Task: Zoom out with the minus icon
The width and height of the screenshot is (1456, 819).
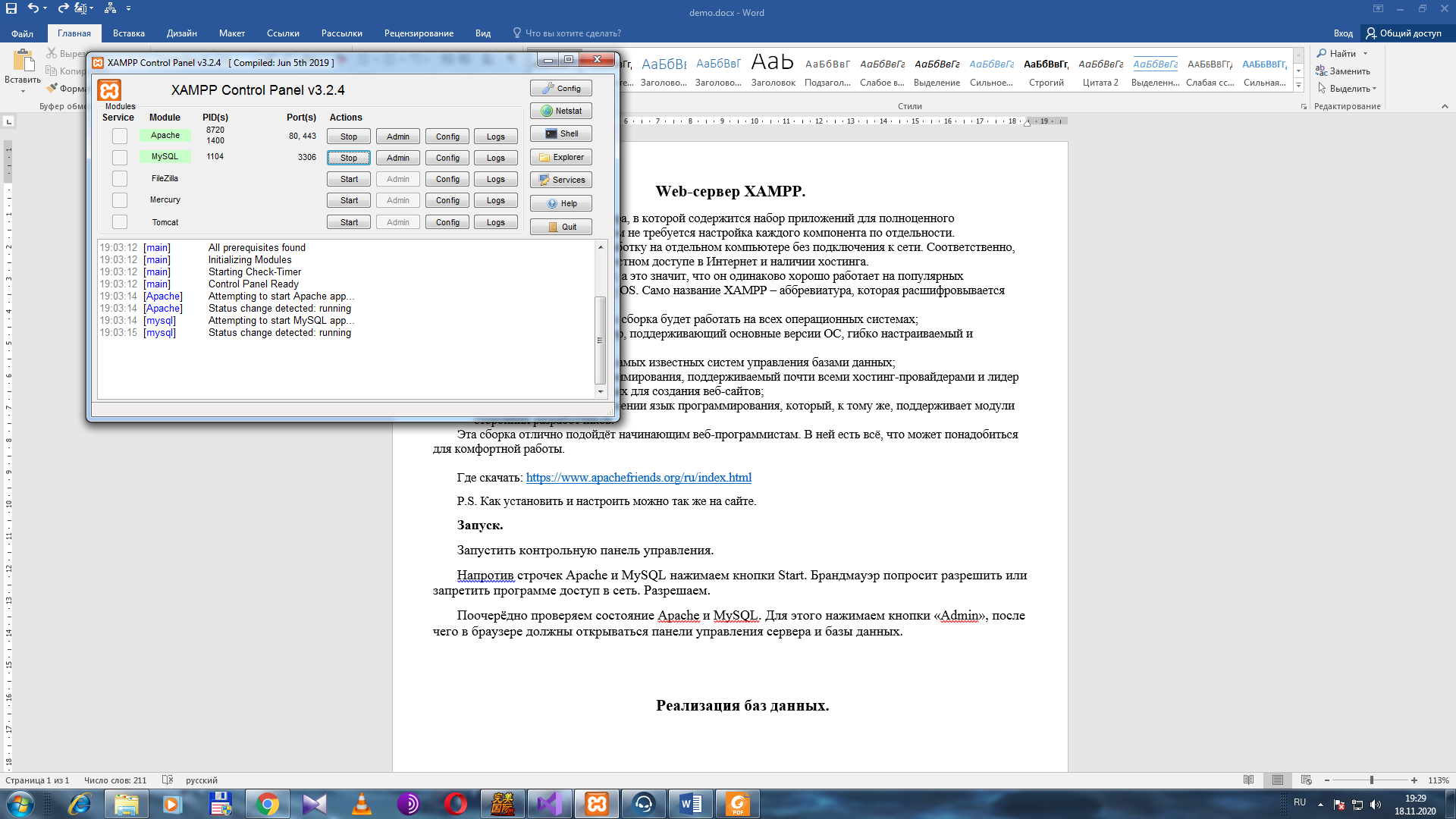Action: pos(1327,780)
